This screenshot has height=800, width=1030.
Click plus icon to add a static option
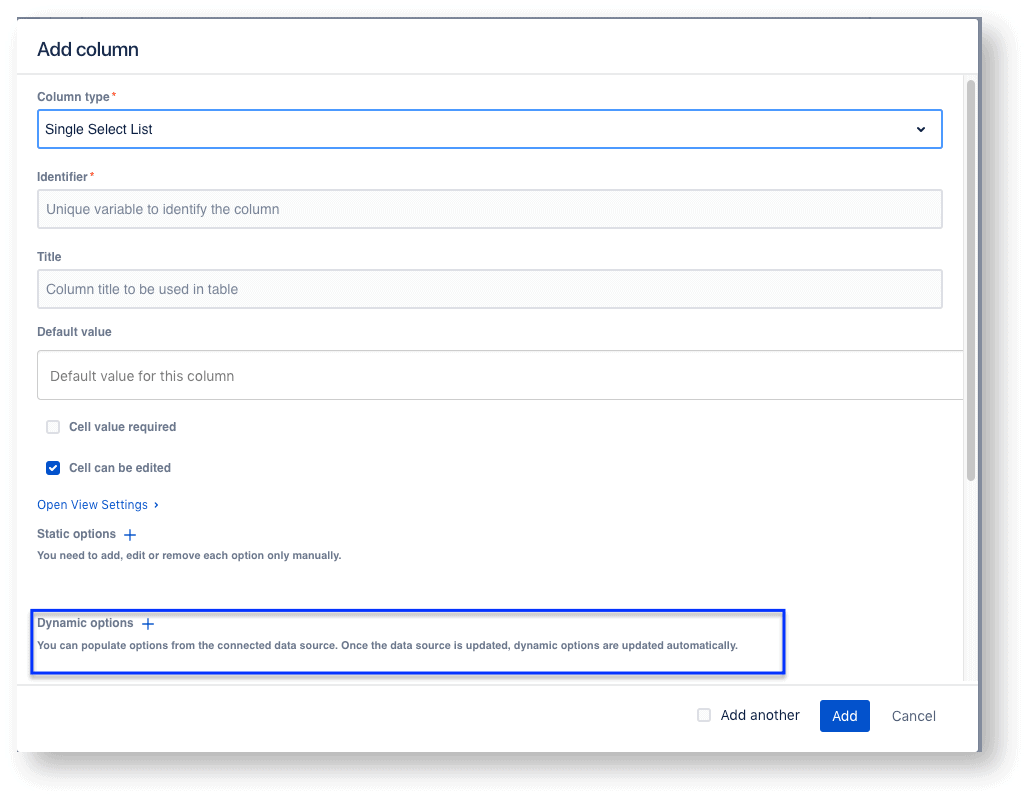click(x=129, y=534)
